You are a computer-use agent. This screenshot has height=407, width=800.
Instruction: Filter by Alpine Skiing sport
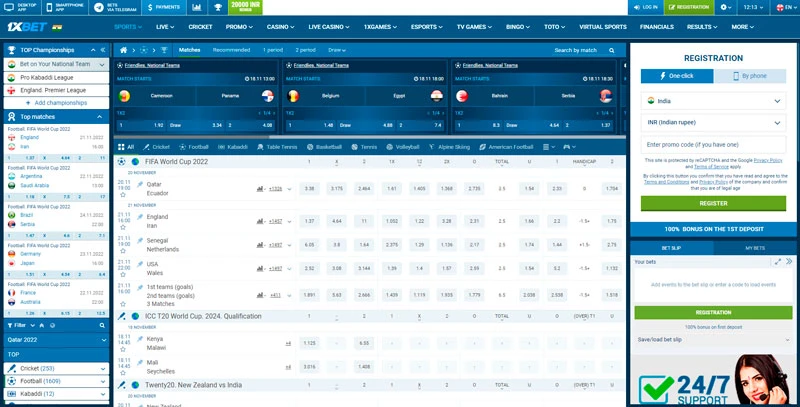449,147
